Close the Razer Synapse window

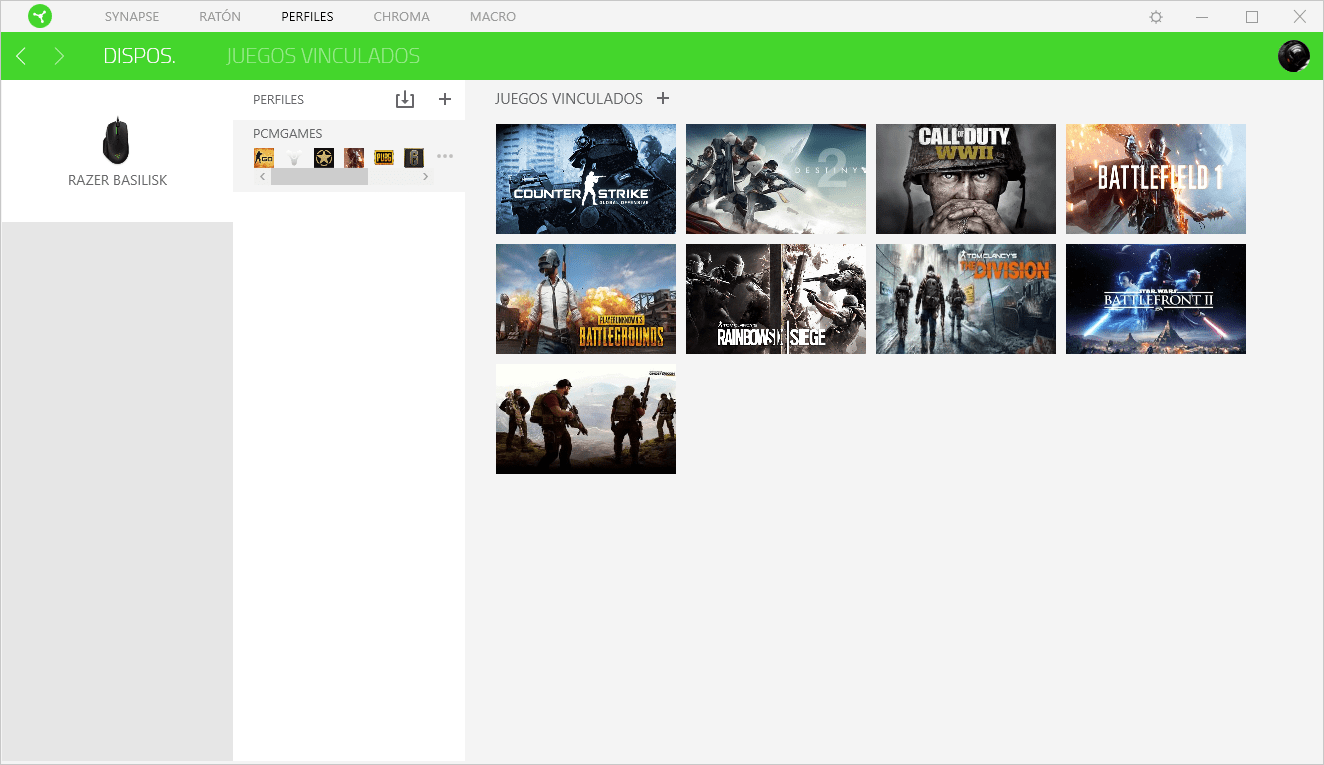[1299, 17]
